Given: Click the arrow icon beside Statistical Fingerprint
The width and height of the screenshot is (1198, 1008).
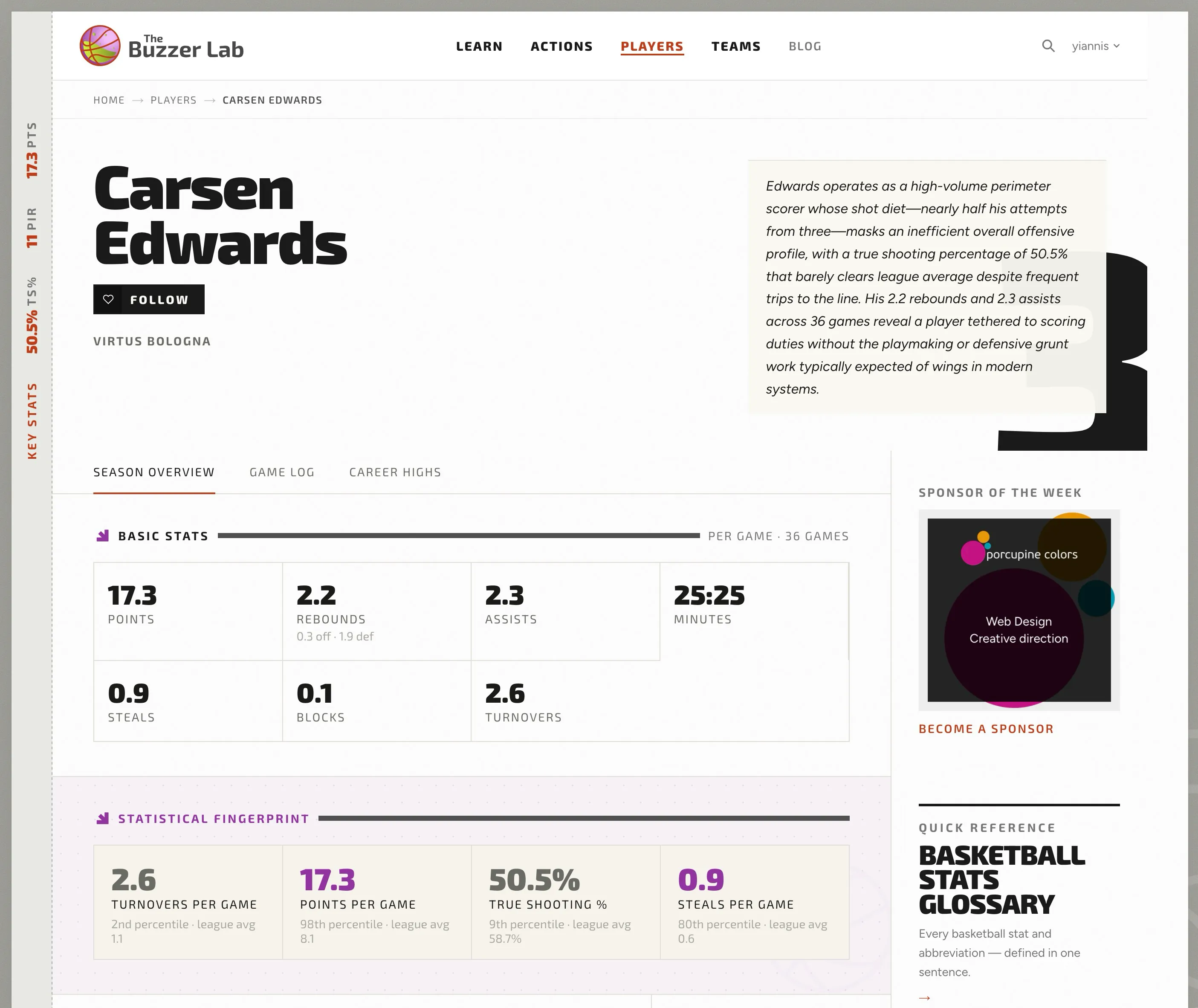Looking at the screenshot, I should pos(103,818).
